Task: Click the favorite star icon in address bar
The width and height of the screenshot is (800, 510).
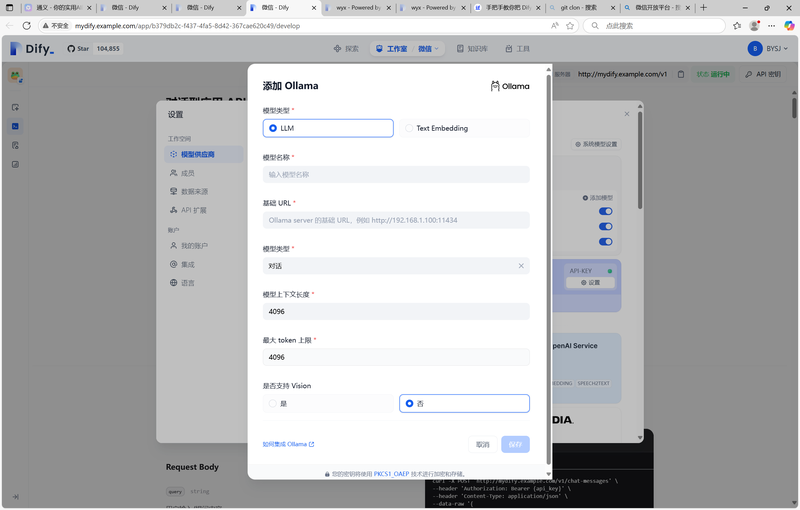Action: tap(570, 26)
